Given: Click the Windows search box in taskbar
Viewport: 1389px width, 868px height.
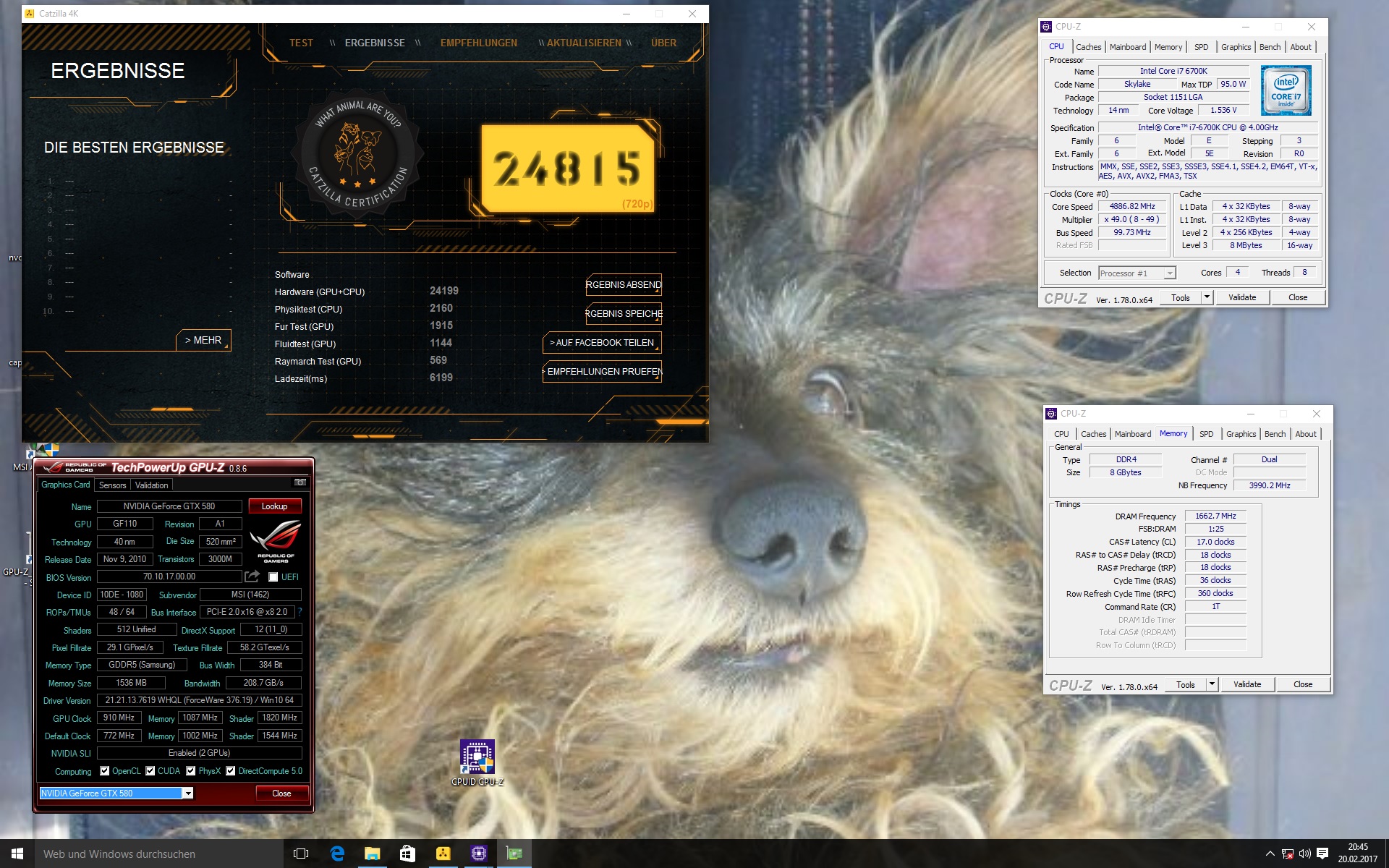Looking at the screenshot, I should [x=159, y=854].
